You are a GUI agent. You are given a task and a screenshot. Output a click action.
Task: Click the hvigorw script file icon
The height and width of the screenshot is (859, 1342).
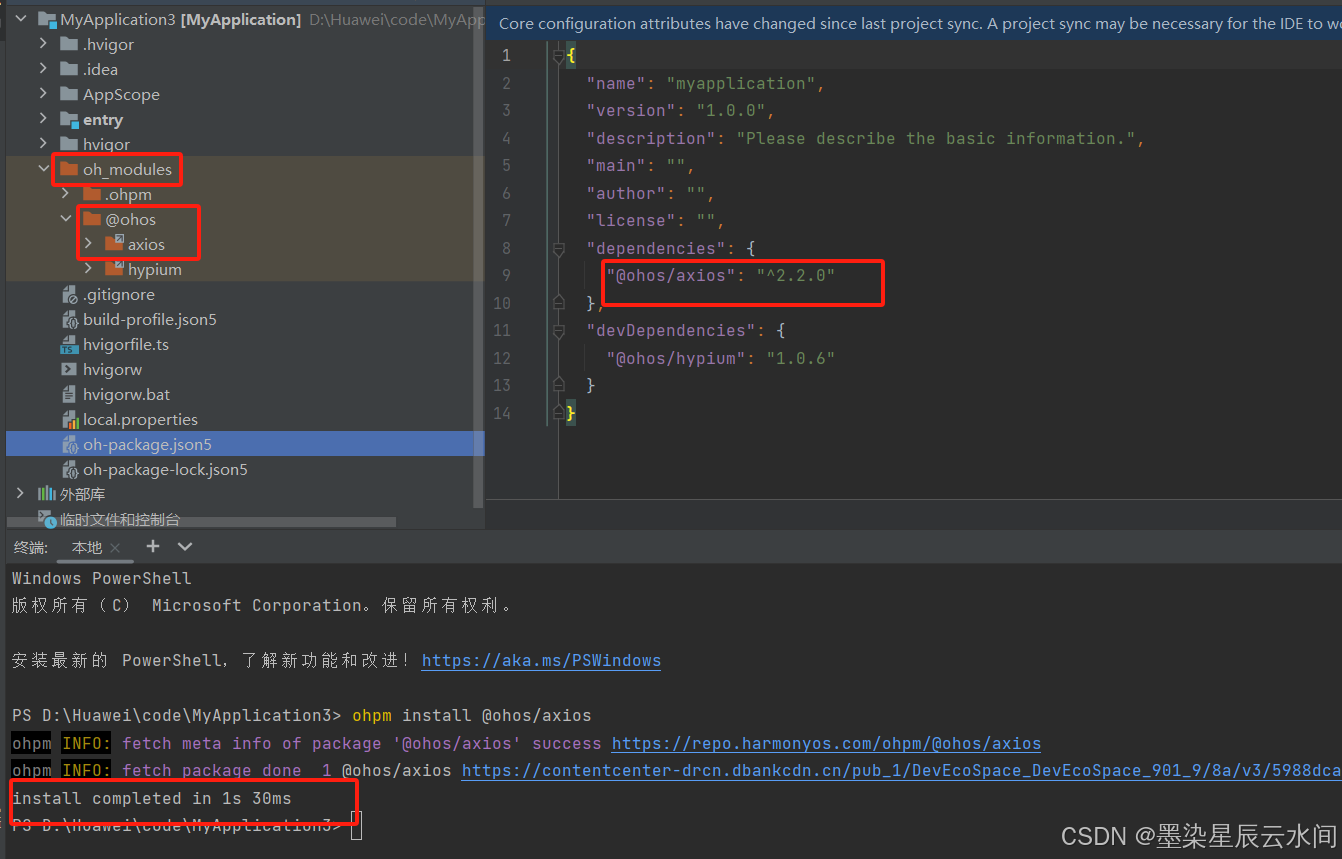click(69, 370)
